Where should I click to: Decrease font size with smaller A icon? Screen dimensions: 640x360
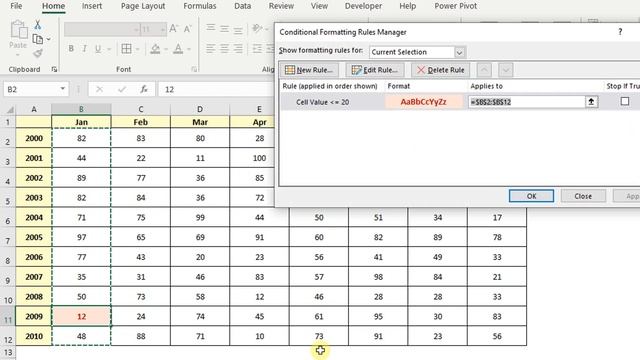click(x=187, y=29)
